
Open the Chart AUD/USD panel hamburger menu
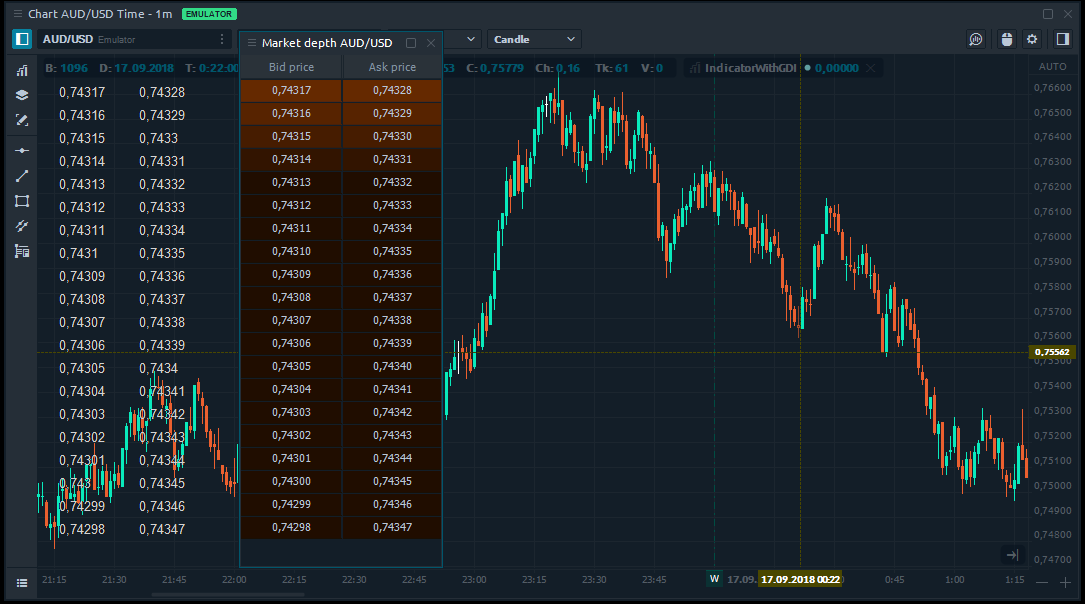pyautogui.click(x=18, y=14)
